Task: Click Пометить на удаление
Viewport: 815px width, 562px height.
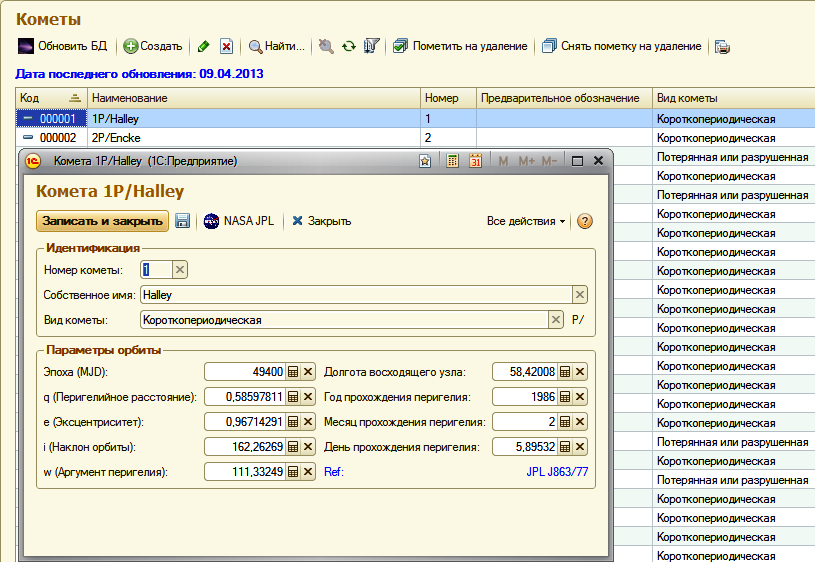Action: click(460, 46)
